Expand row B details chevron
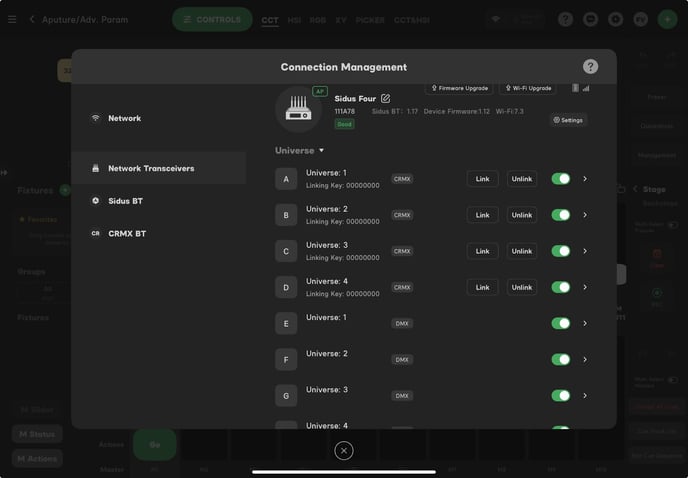This screenshot has width=688, height=478. coord(585,215)
